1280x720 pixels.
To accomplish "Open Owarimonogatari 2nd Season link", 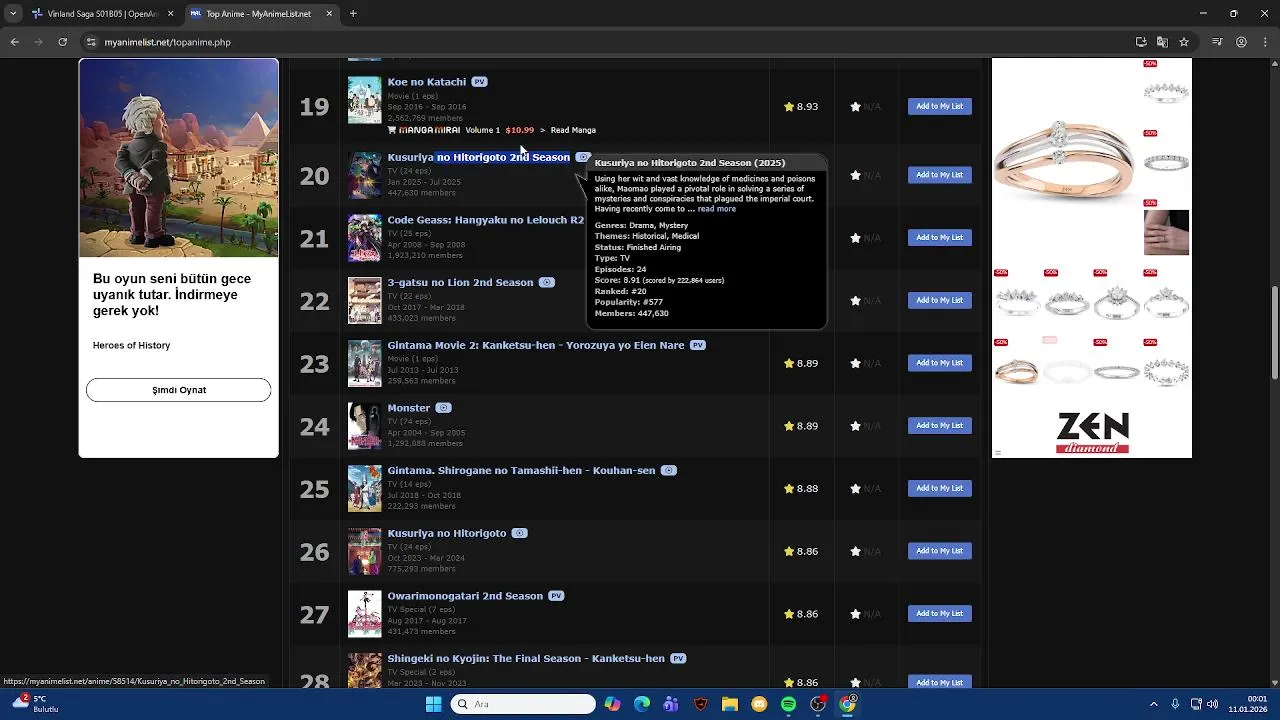I will (x=465, y=596).
